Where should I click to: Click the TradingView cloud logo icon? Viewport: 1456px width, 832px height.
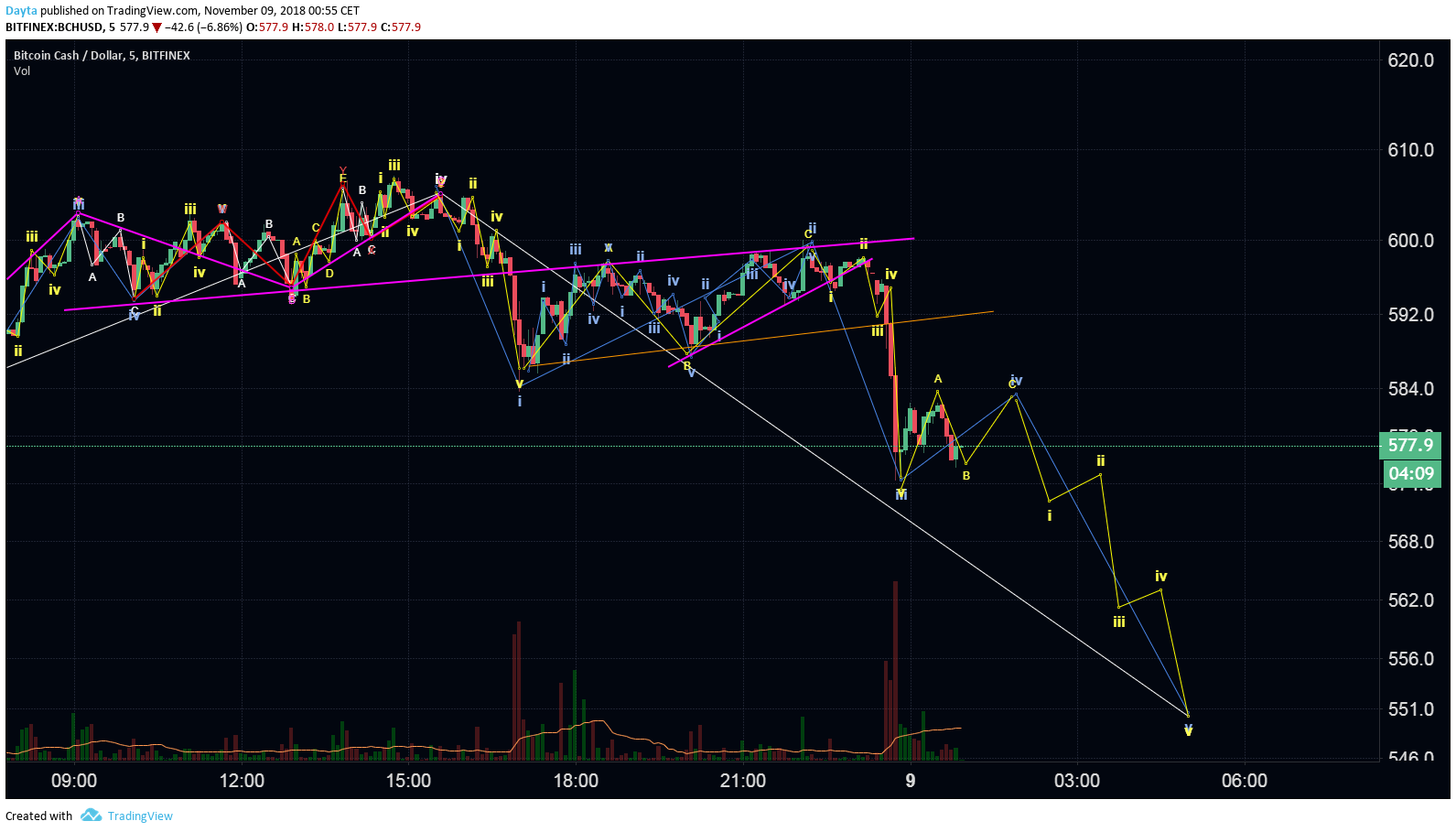click(x=91, y=816)
